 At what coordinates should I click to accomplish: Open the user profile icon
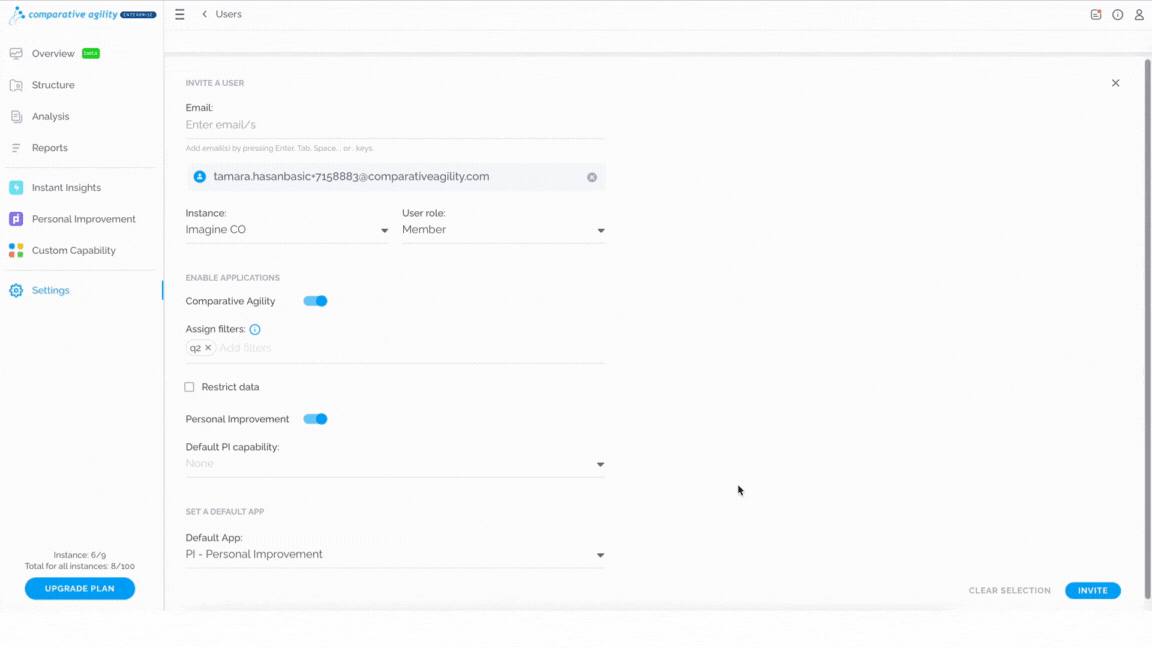pos(1139,14)
